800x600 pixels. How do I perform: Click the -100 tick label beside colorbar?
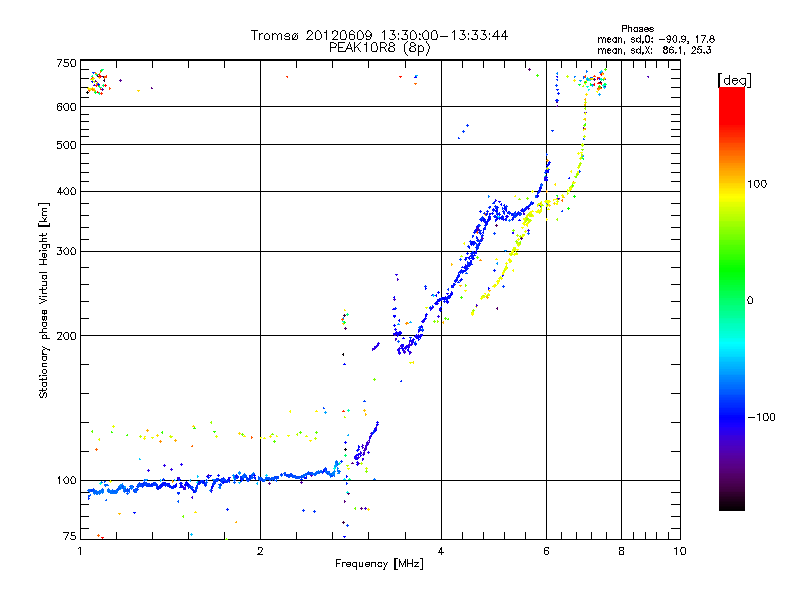pos(764,417)
